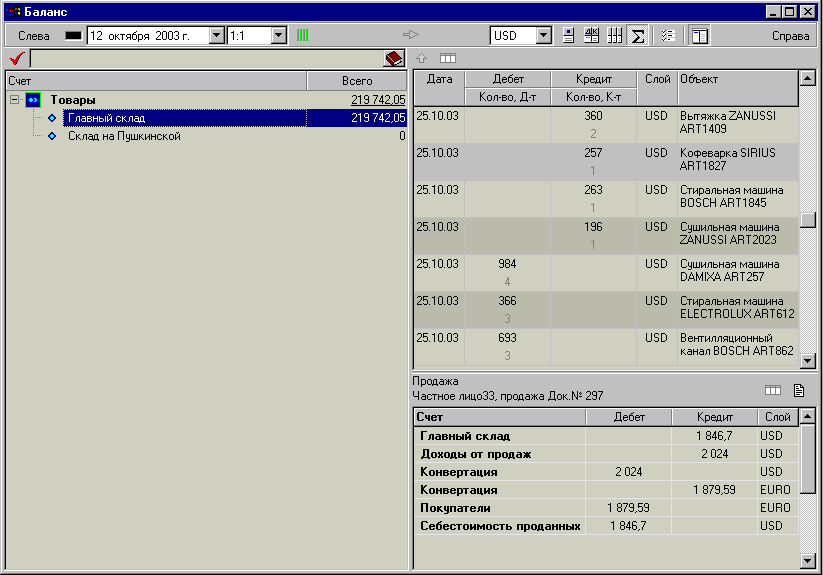823x575 pixels.
Task: Click Главный склад row in posting table
Action: (606, 436)
